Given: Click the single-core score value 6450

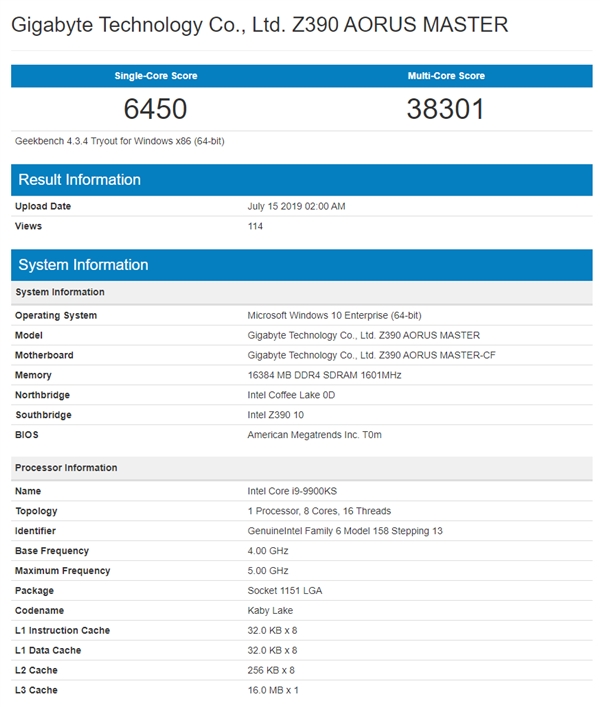Looking at the screenshot, I should pos(156,109).
